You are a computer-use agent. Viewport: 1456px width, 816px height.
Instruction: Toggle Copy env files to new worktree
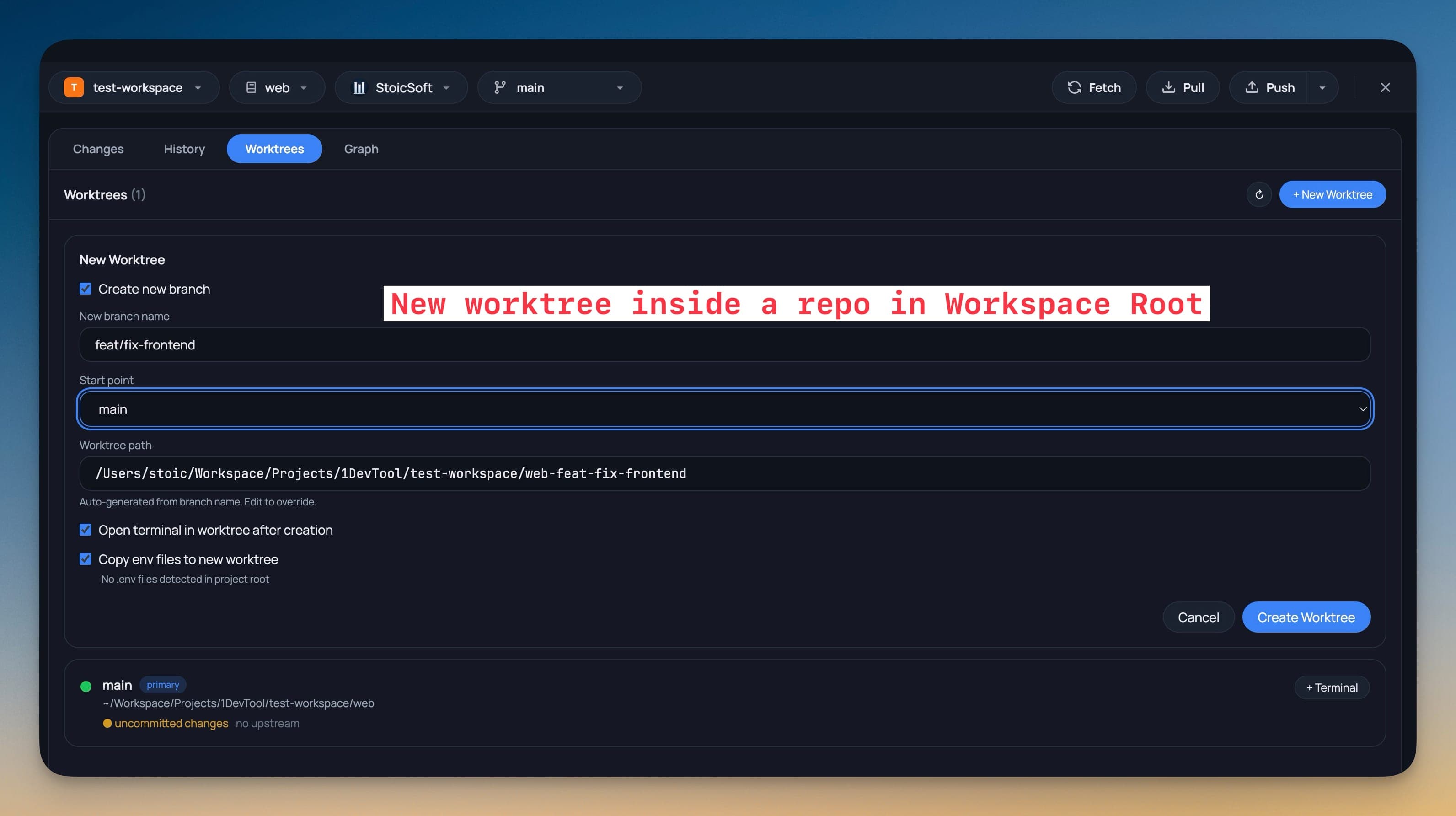[x=86, y=559]
